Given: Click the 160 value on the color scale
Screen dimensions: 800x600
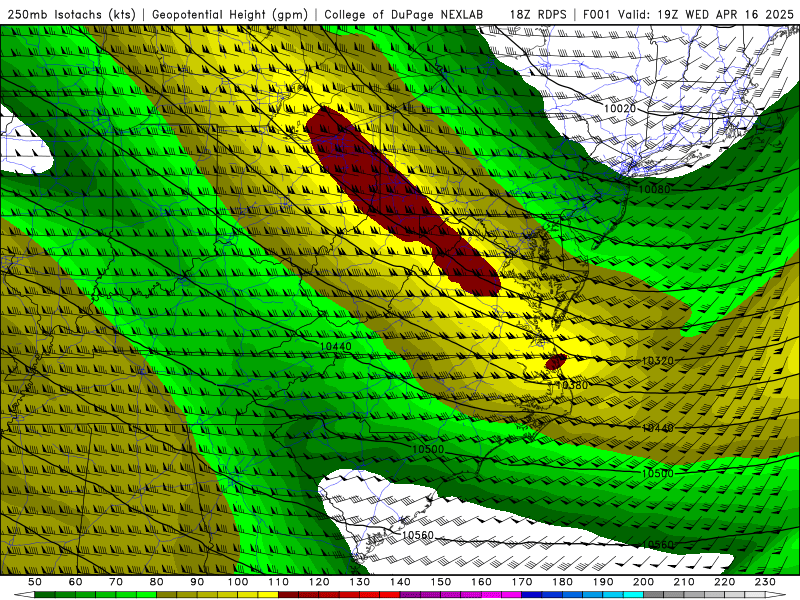Looking at the screenshot, I should coord(481,582).
